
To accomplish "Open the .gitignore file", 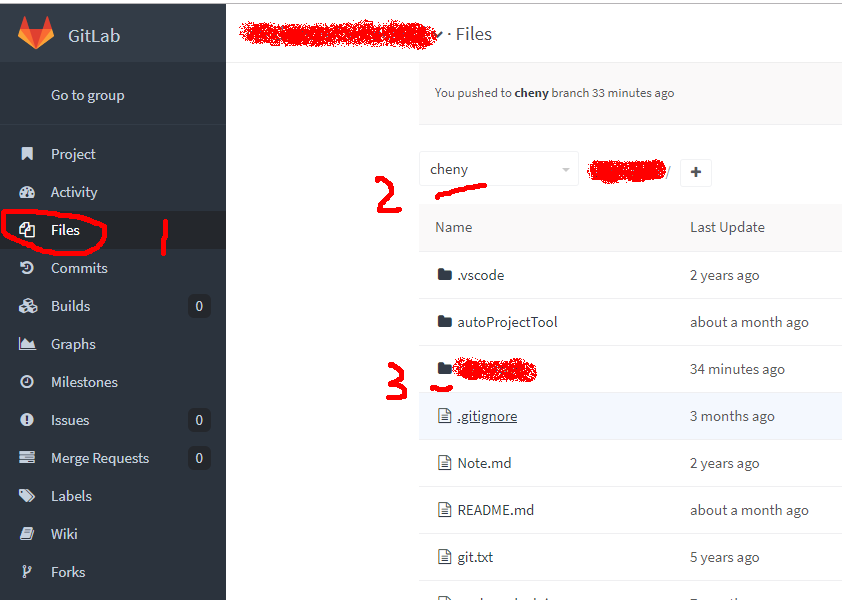I will 487,416.
